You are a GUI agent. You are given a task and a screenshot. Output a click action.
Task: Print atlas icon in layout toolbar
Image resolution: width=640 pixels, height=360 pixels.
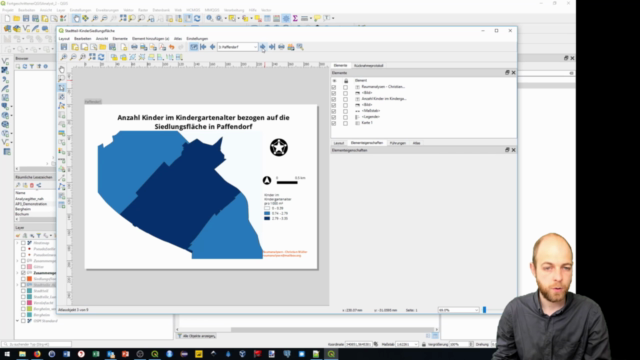(x=281, y=47)
